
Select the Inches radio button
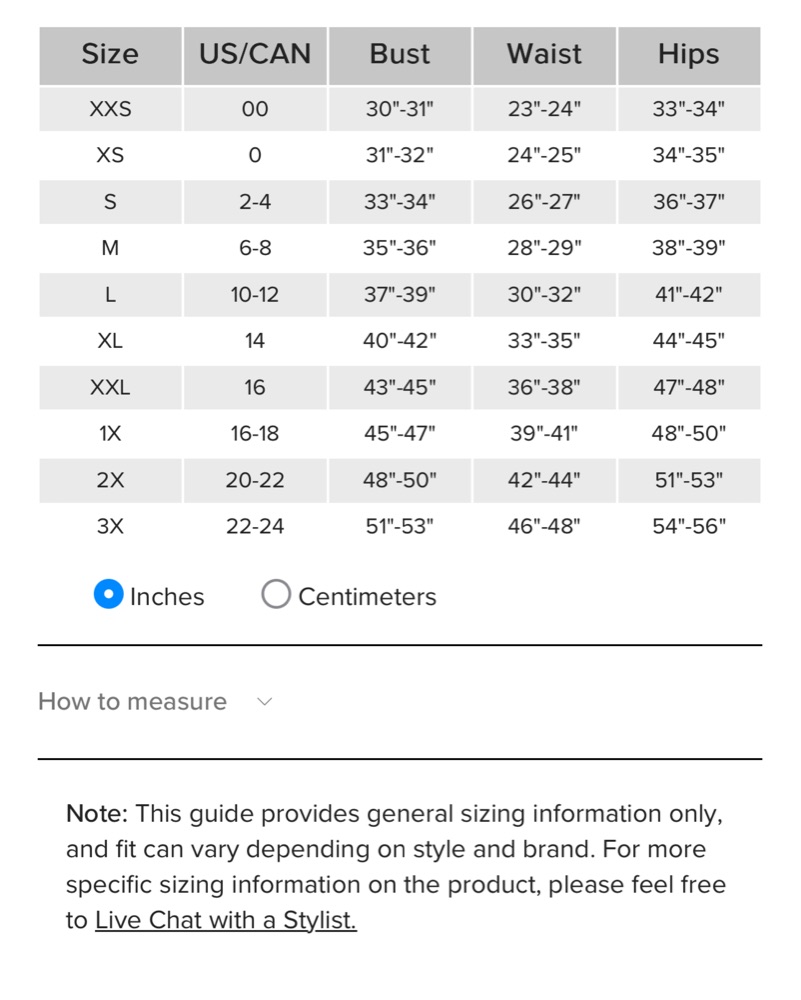(x=108, y=594)
